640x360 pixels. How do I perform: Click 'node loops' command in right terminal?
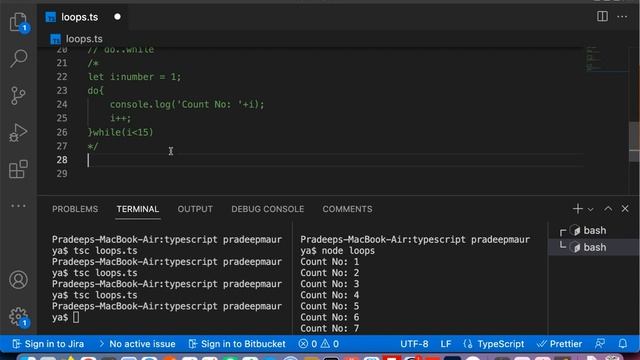(348, 251)
